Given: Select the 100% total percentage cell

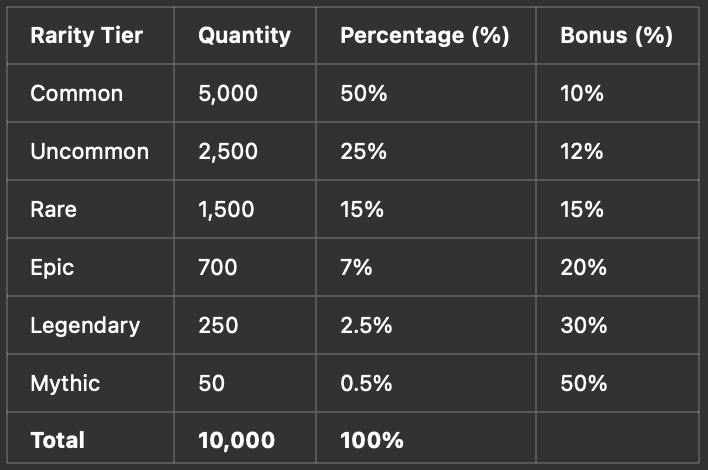Looking at the screenshot, I should coord(371,440).
